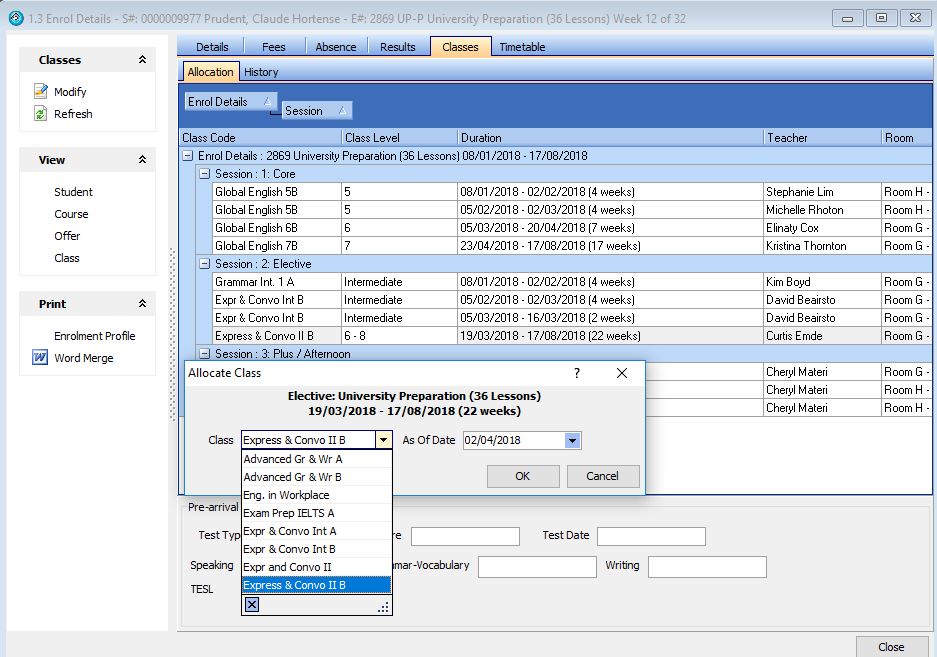Select Exam Prep IELTS A from list
The height and width of the screenshot is (657, 937).
pos(289,513)
